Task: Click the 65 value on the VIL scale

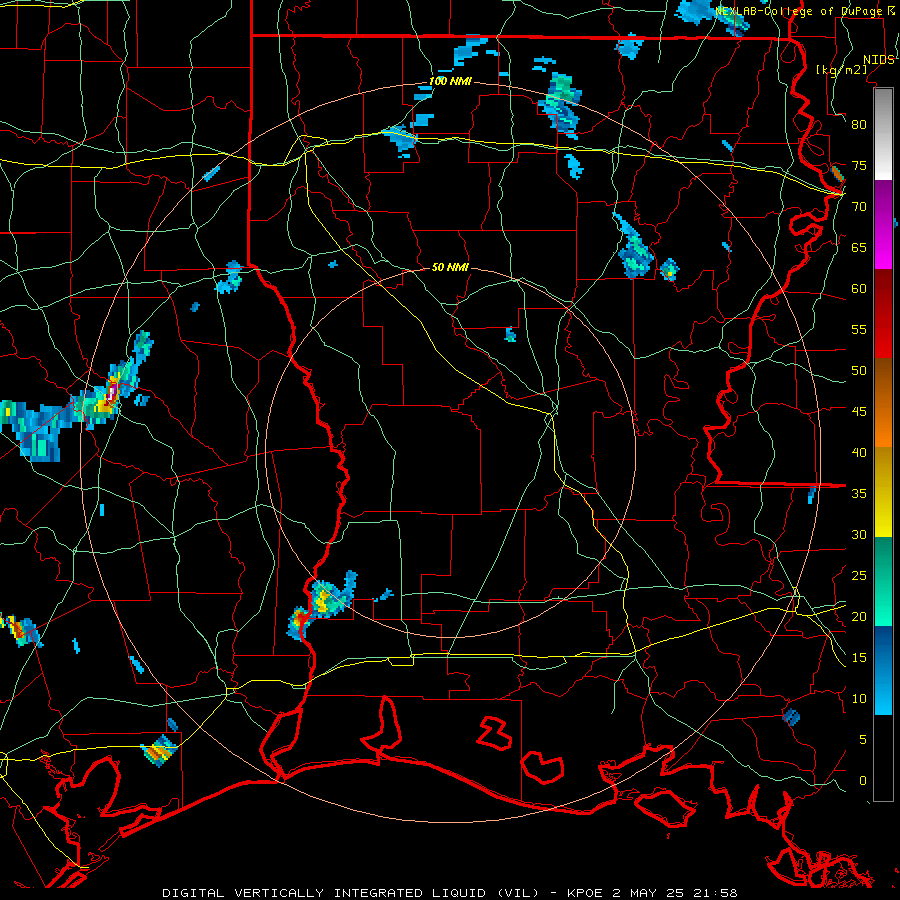Action: point(859,247)
